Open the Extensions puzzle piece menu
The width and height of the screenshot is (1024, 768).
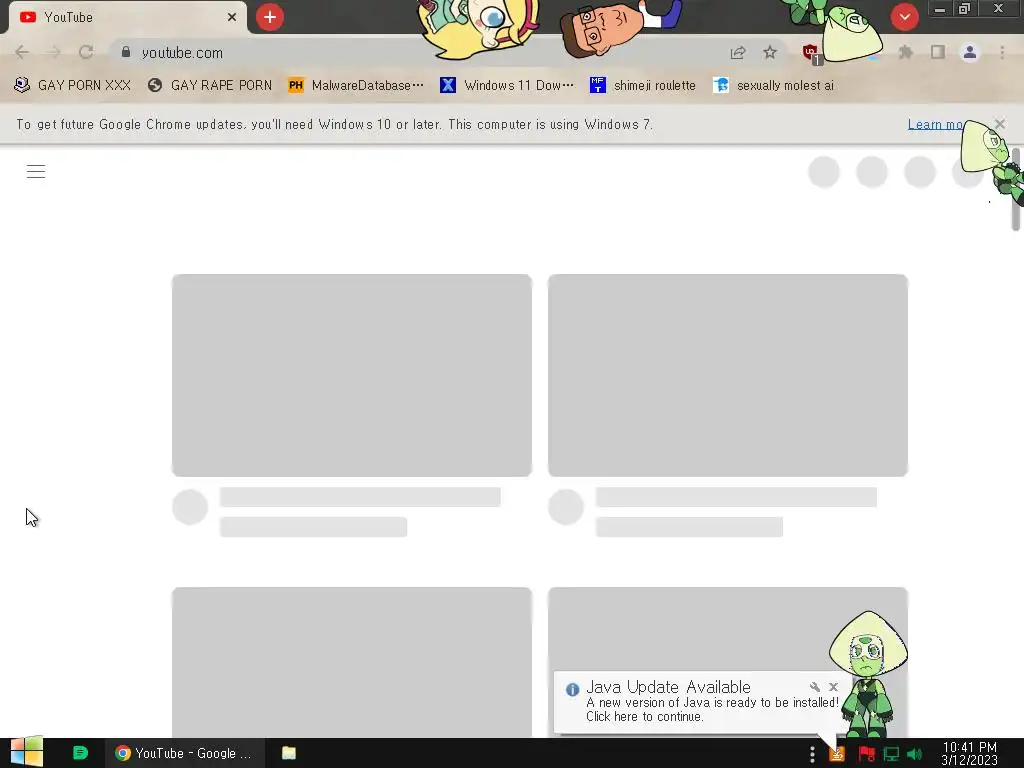click(906, 52)
